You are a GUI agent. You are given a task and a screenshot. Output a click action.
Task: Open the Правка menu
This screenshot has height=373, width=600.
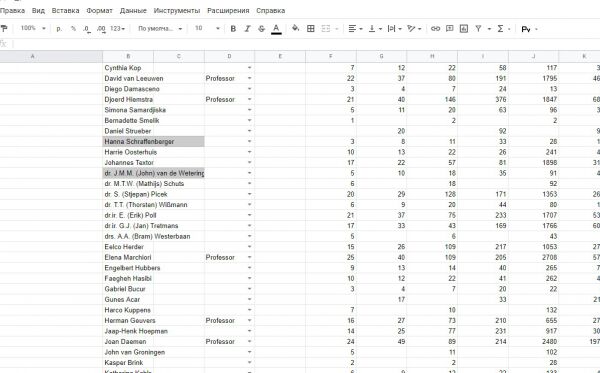12,11
